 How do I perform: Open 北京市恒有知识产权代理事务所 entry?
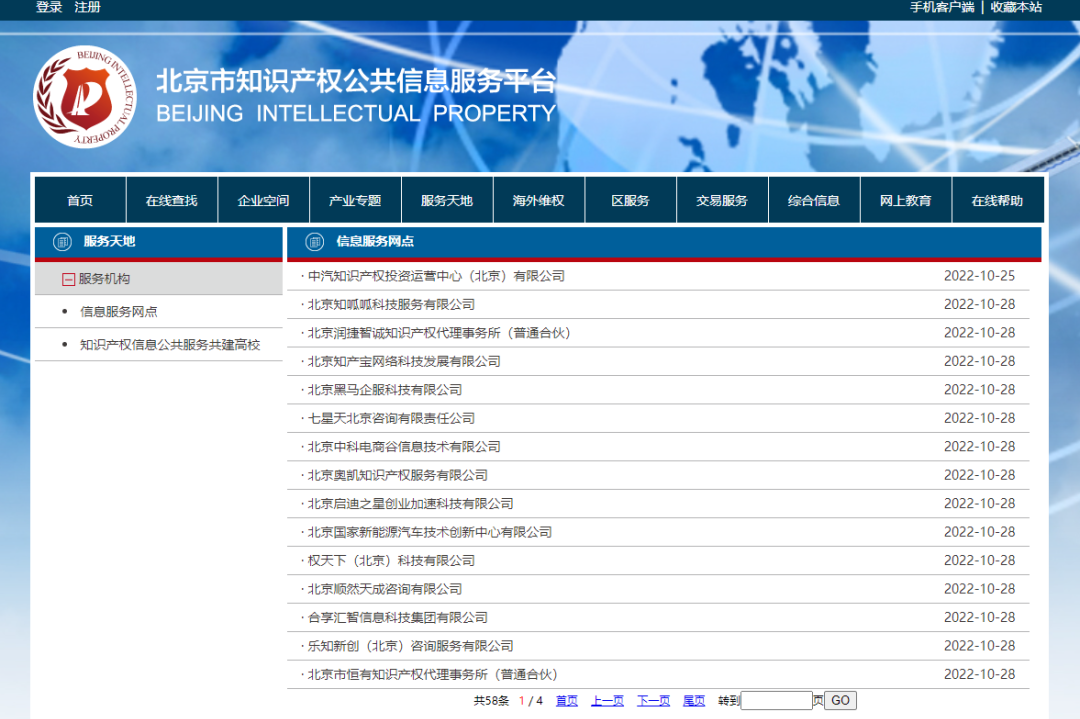pyautogui.click(x=433, y=675)
